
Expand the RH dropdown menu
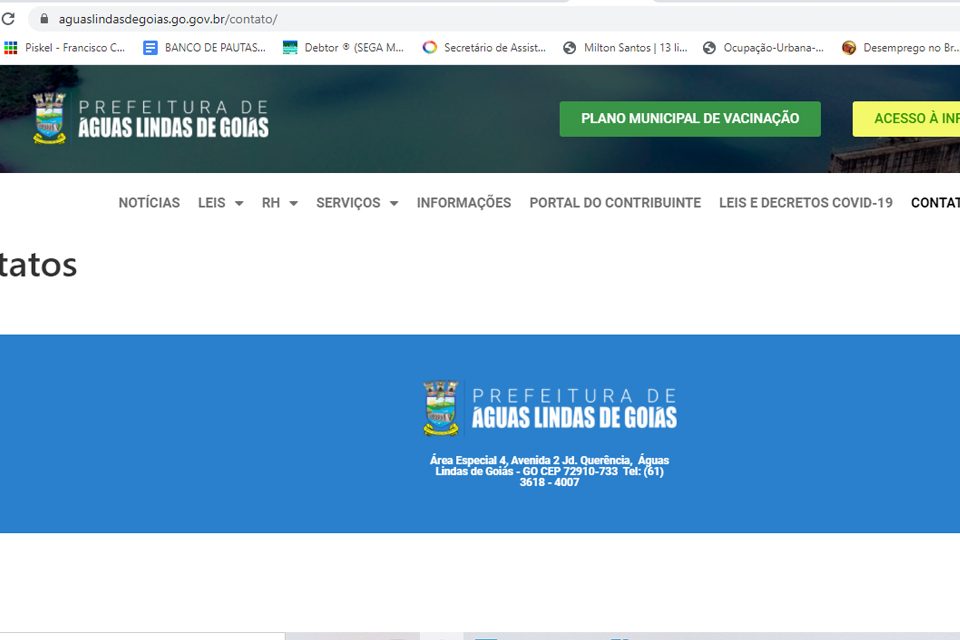coord(280,203)
